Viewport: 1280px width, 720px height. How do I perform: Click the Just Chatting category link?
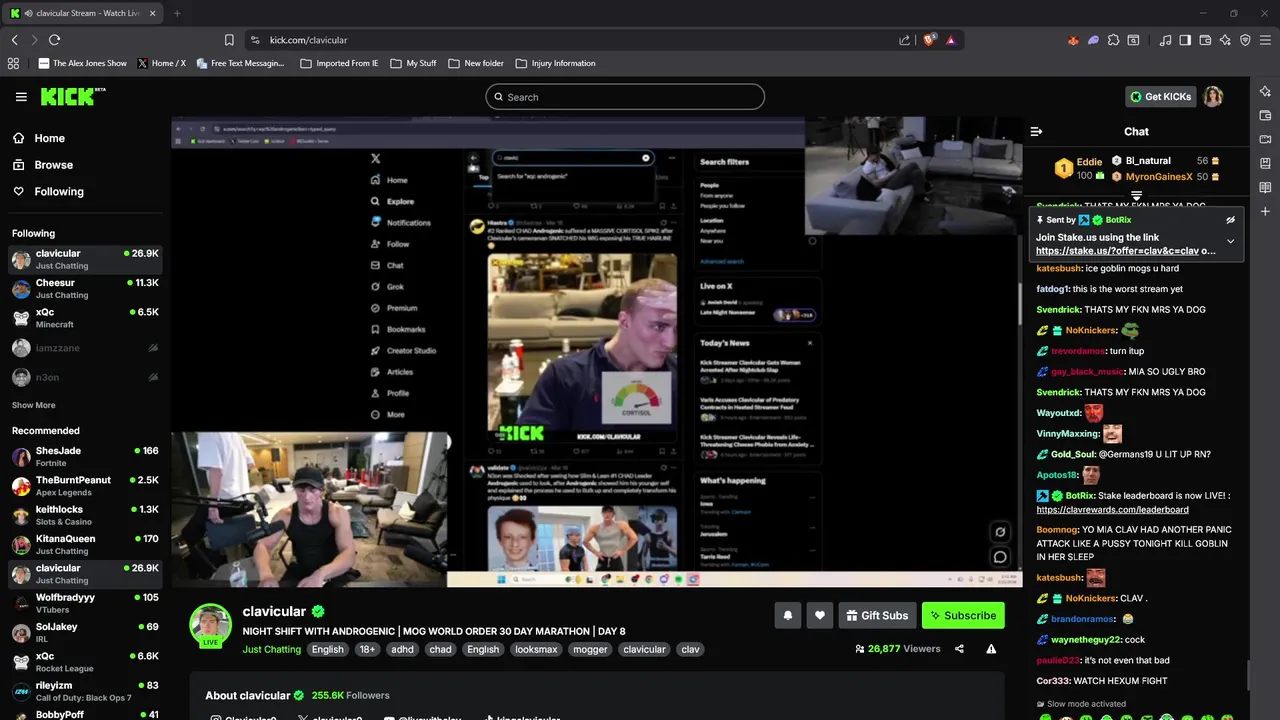click(x=271, y=649)
